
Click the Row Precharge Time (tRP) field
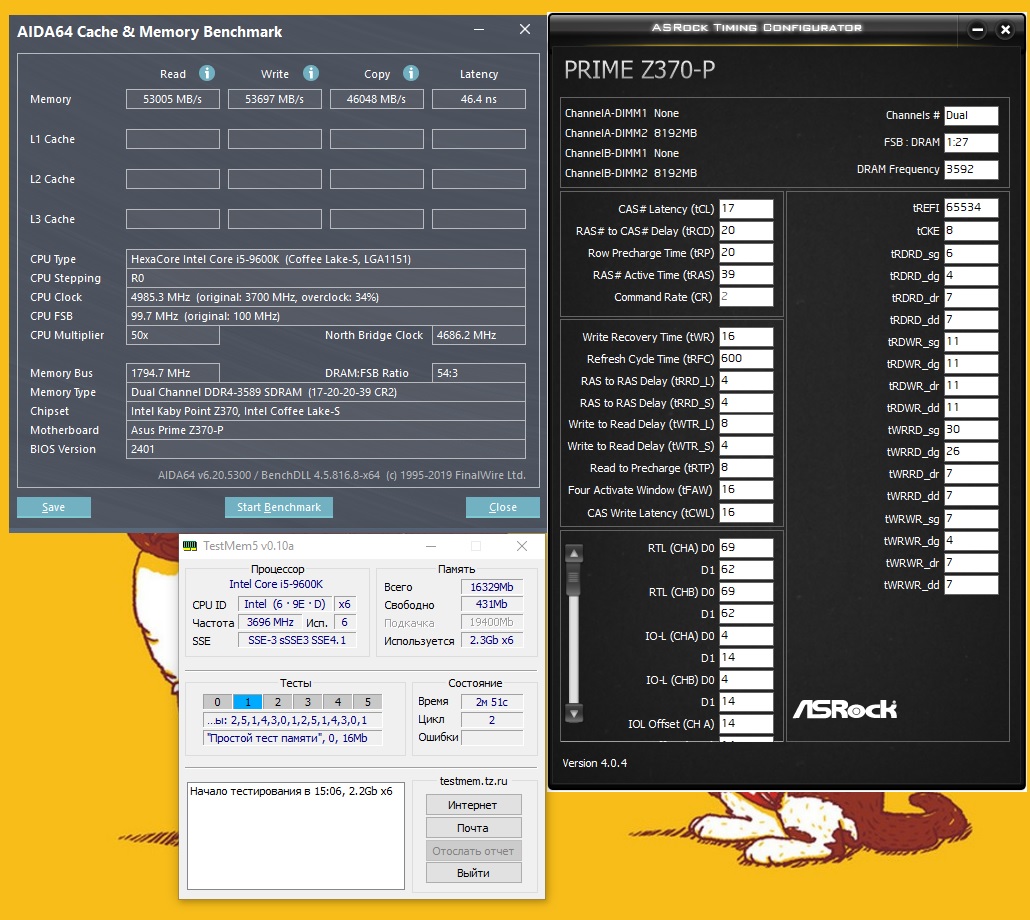click(746, 253)
